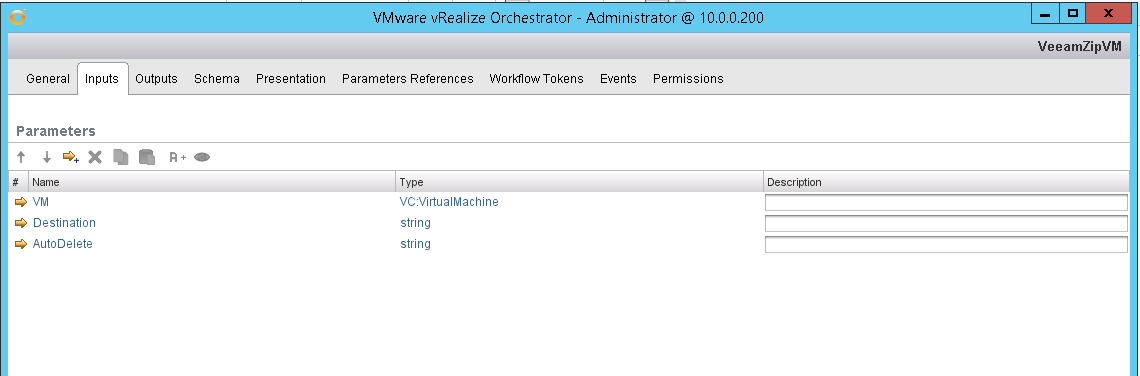Viewport: 1140px width, 376px height.
Task: Click the delete parameter X icon
Action: [x=95, y=157]
